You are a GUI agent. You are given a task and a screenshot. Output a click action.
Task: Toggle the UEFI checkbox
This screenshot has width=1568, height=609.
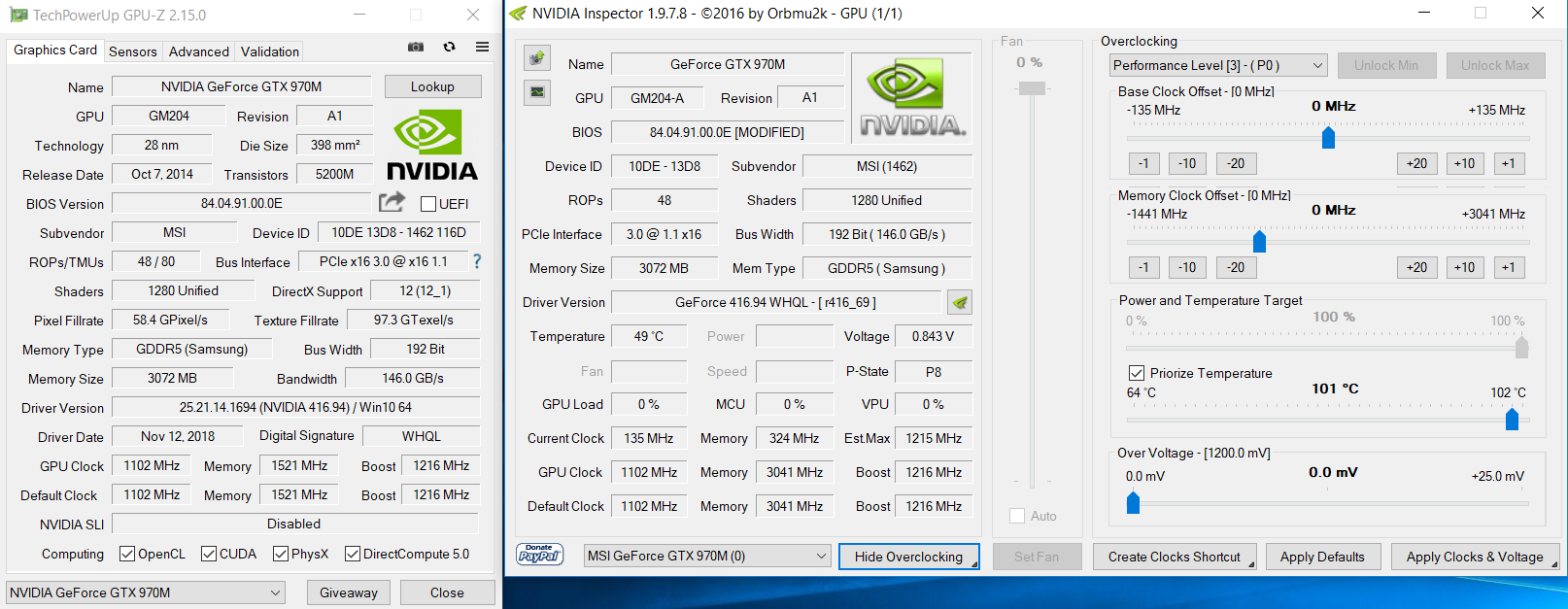427,204
